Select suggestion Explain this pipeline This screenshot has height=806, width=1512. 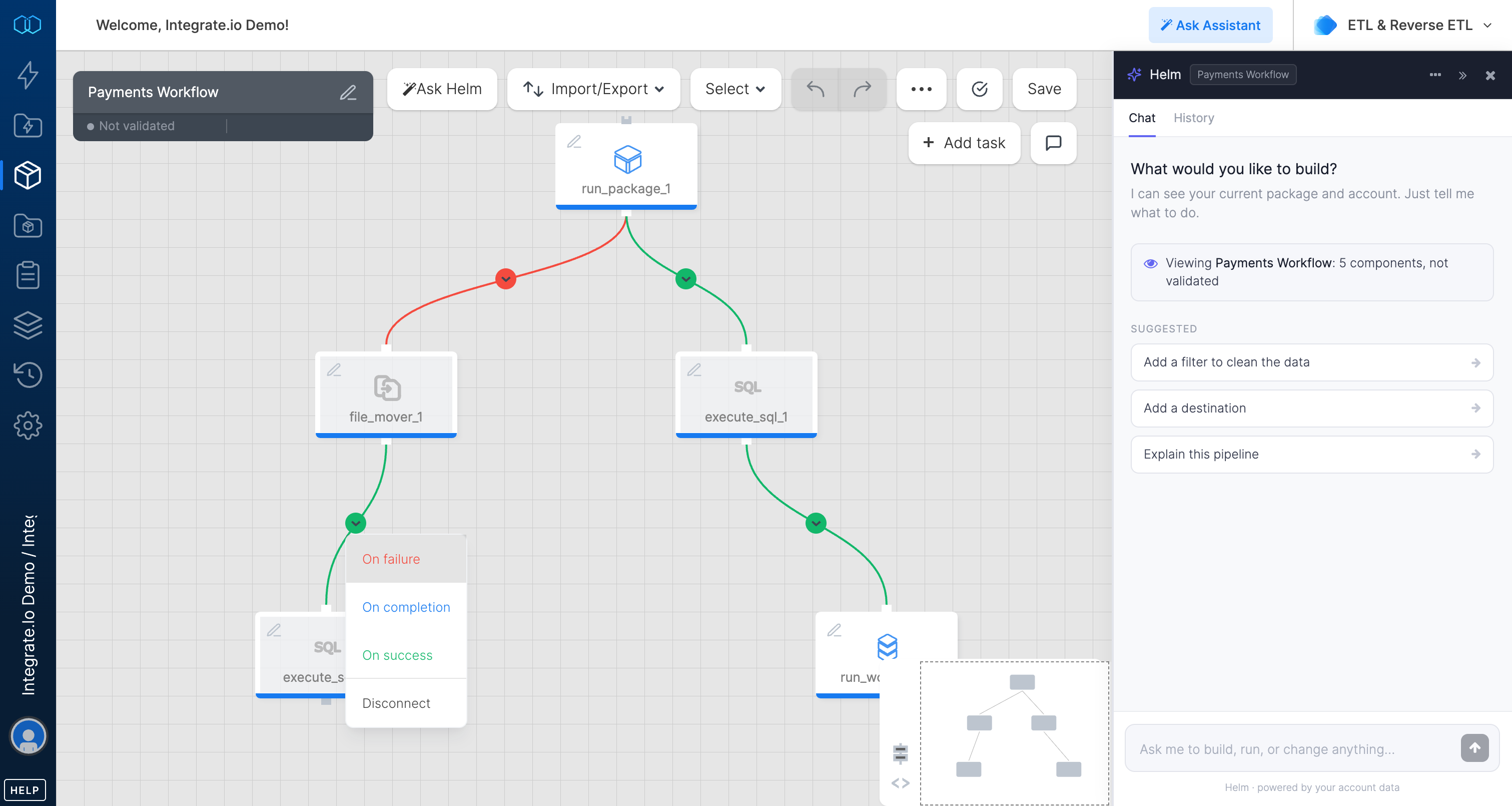1311,454
